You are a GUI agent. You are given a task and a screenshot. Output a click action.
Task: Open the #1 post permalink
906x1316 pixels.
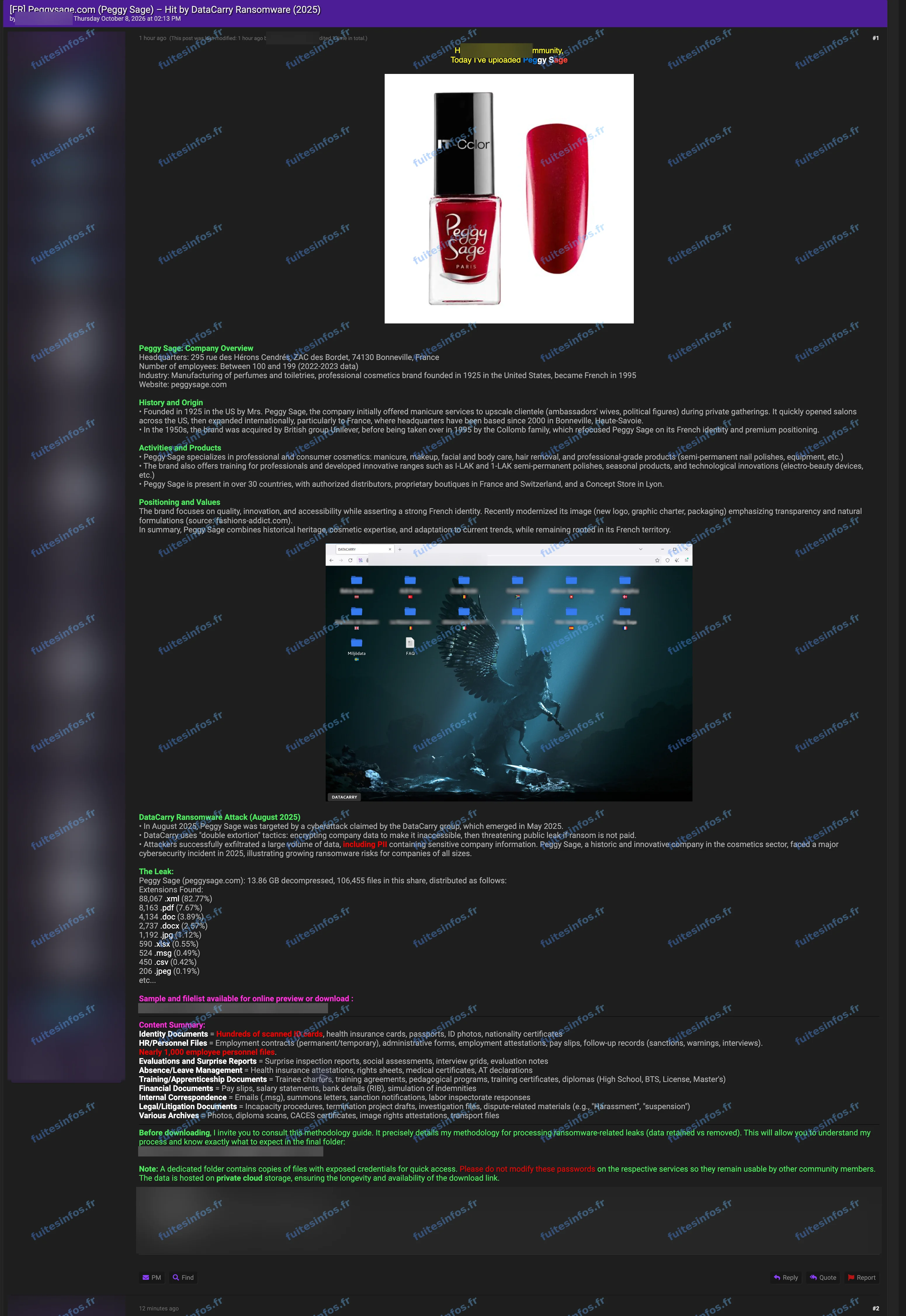click(x=875, y=38)
